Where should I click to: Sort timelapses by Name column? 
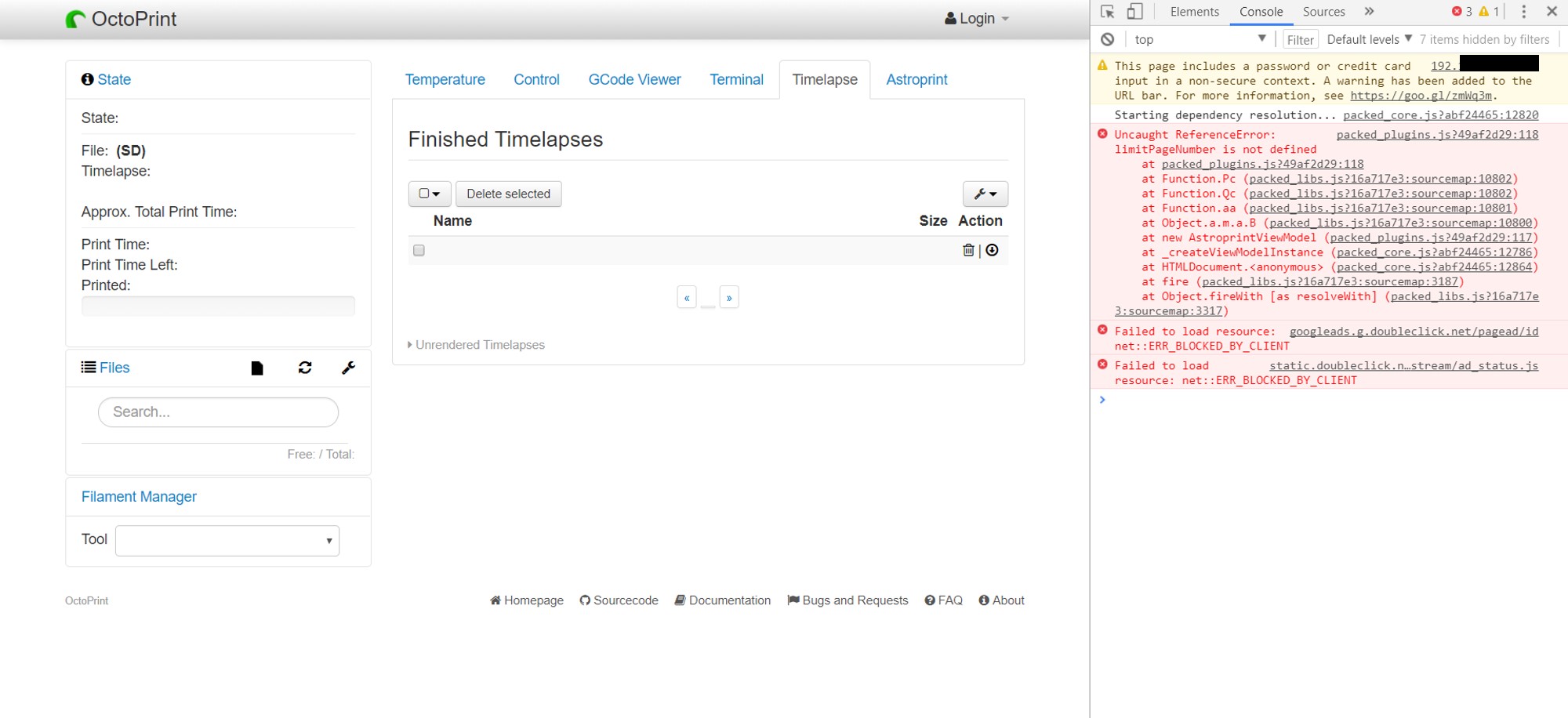pos(452,221)
